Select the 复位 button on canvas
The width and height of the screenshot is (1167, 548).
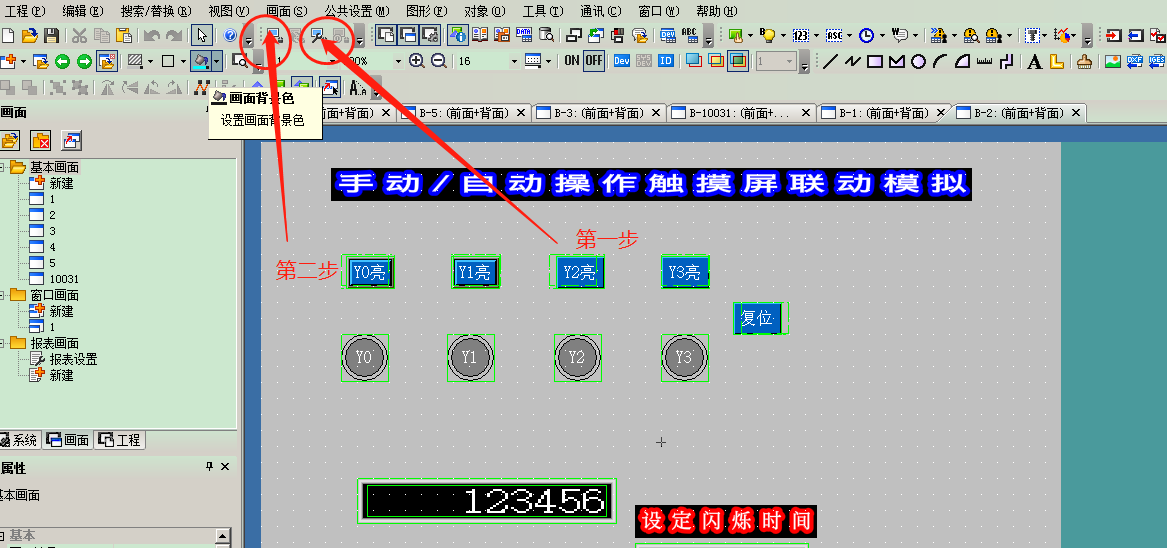[758, 318]
